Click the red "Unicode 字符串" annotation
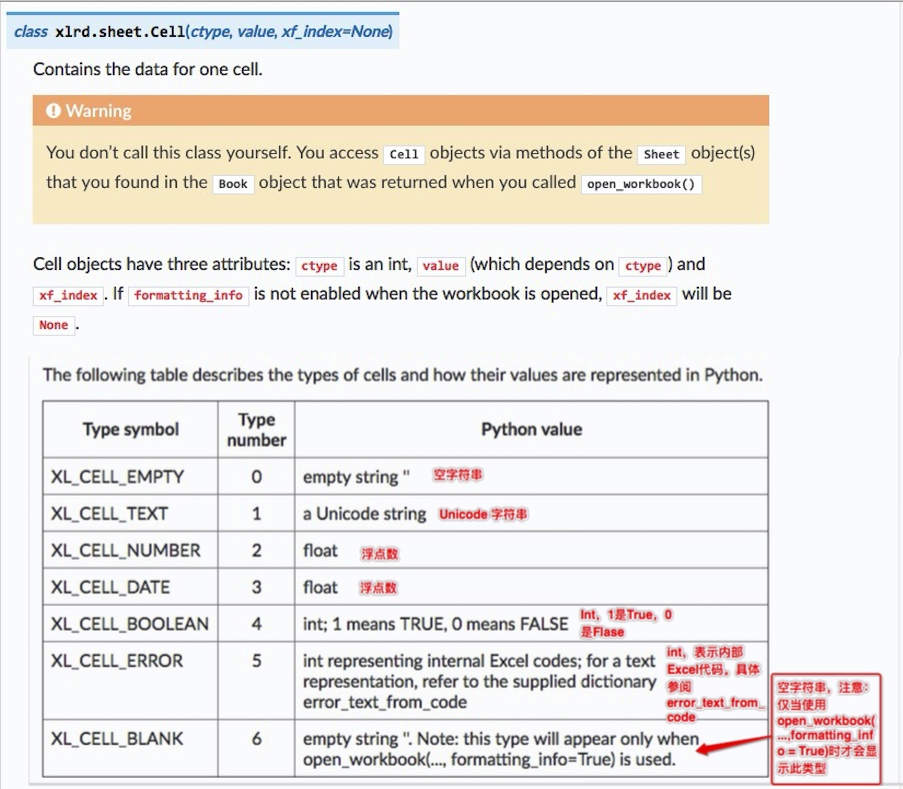 point(483,514)
